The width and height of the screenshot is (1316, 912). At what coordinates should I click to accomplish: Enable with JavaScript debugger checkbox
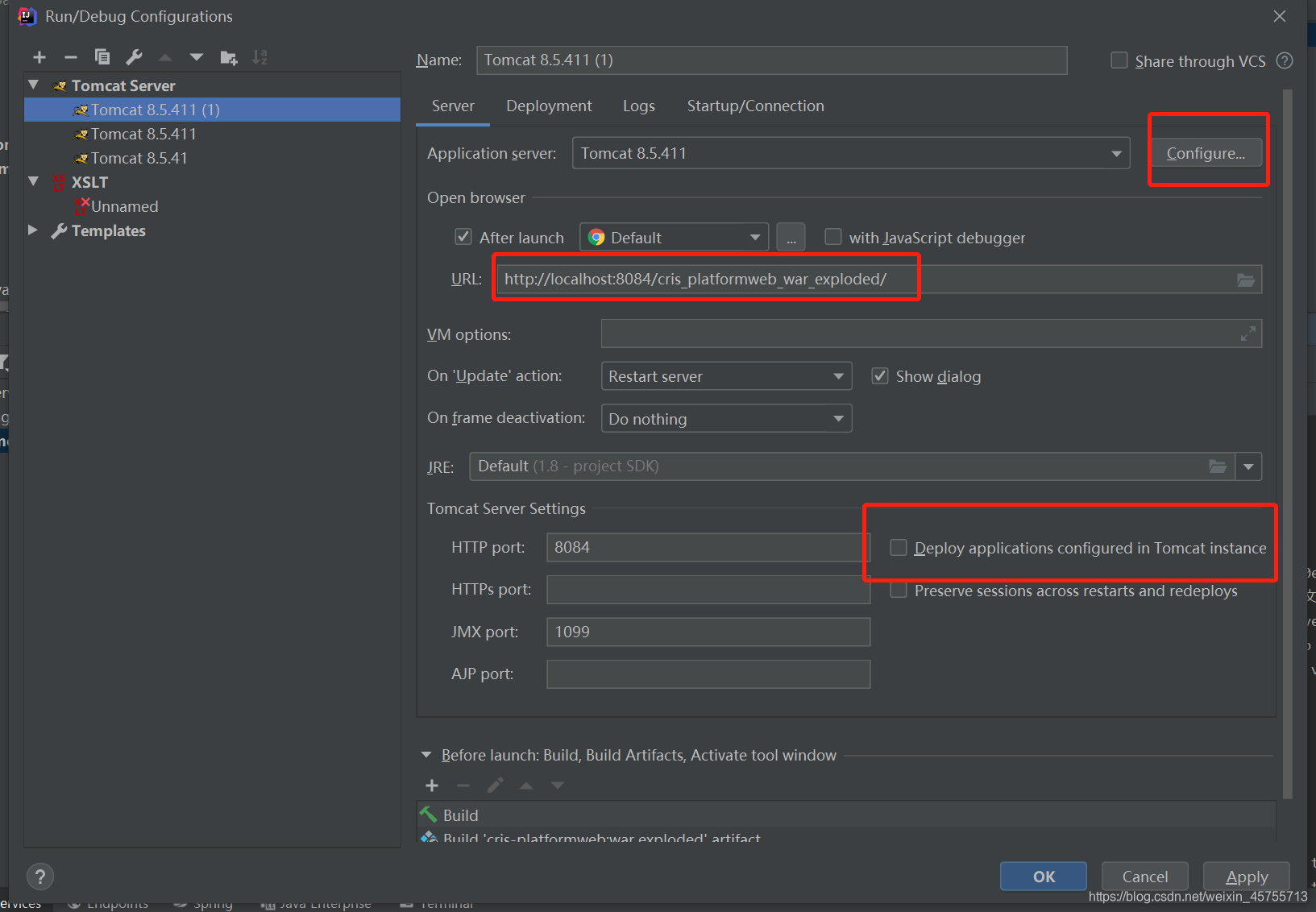pyautogui.click(x=833, y=237)
